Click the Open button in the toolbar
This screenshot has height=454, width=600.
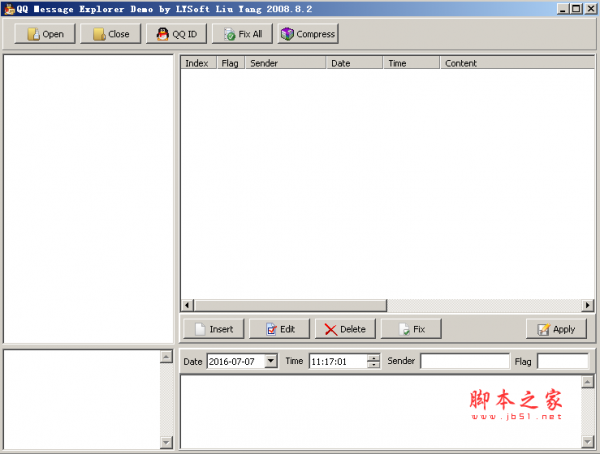(45, 34)
